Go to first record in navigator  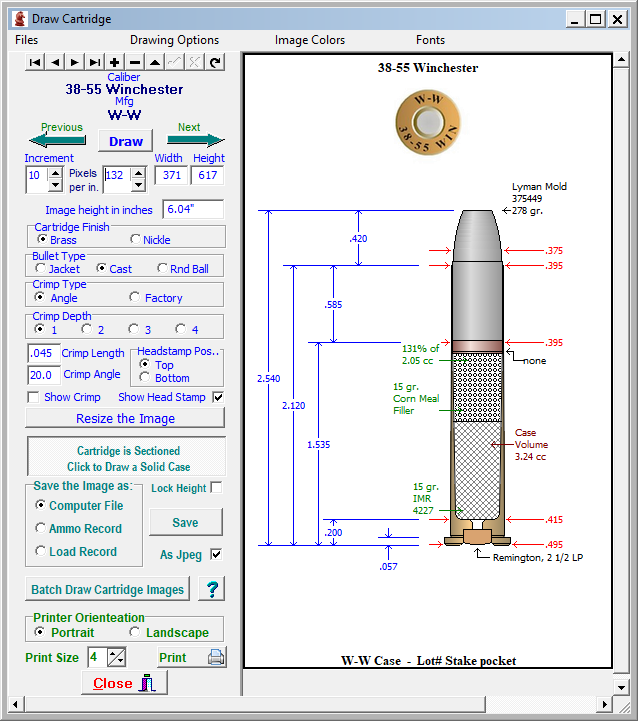pyautogui.click(x=35, y=62)
